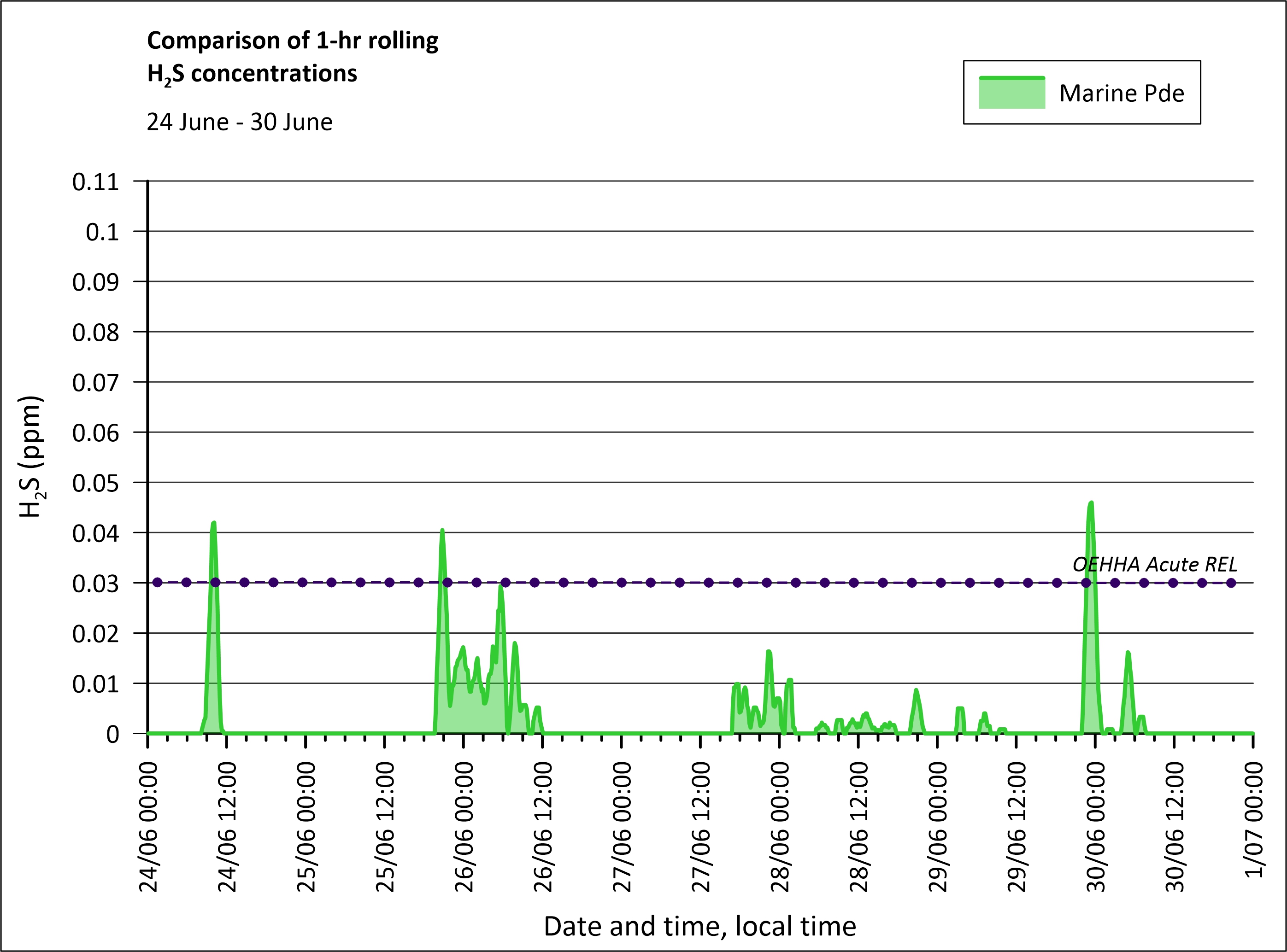Click the 1/07 00:00 x-axis label
The height and width of the screenshot is (952, 1287).
pyautogui.click(x=1254, y=819)
